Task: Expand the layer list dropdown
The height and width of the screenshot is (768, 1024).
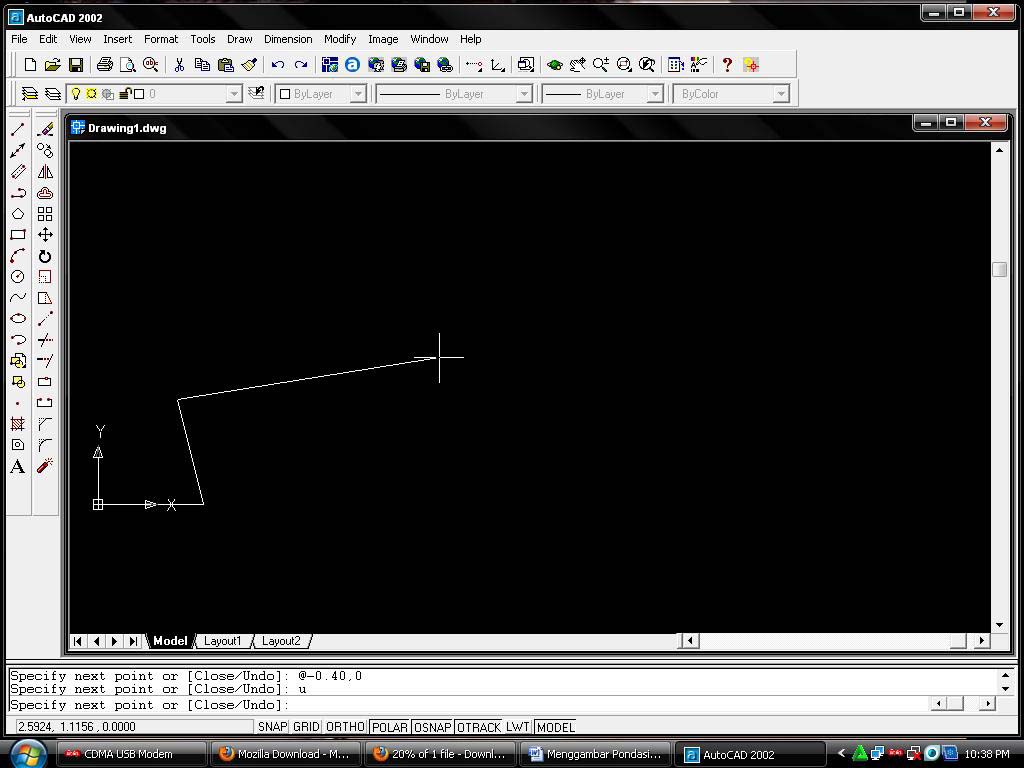Action: [234, 94]
